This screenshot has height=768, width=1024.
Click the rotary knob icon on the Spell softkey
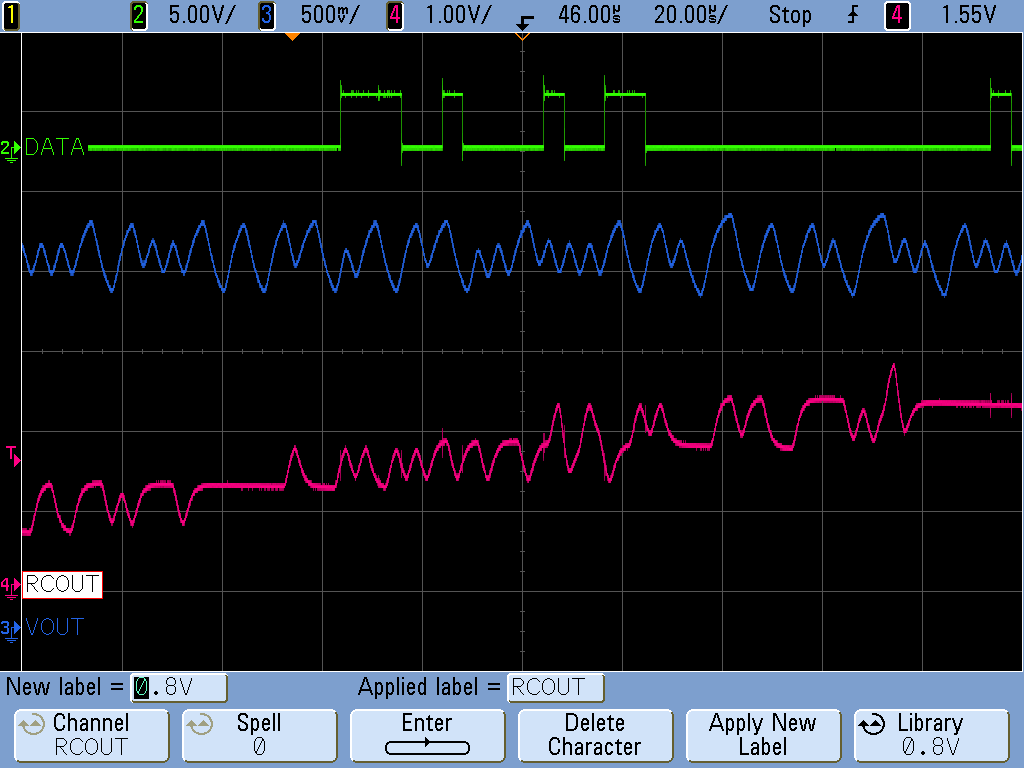(199, 725)
